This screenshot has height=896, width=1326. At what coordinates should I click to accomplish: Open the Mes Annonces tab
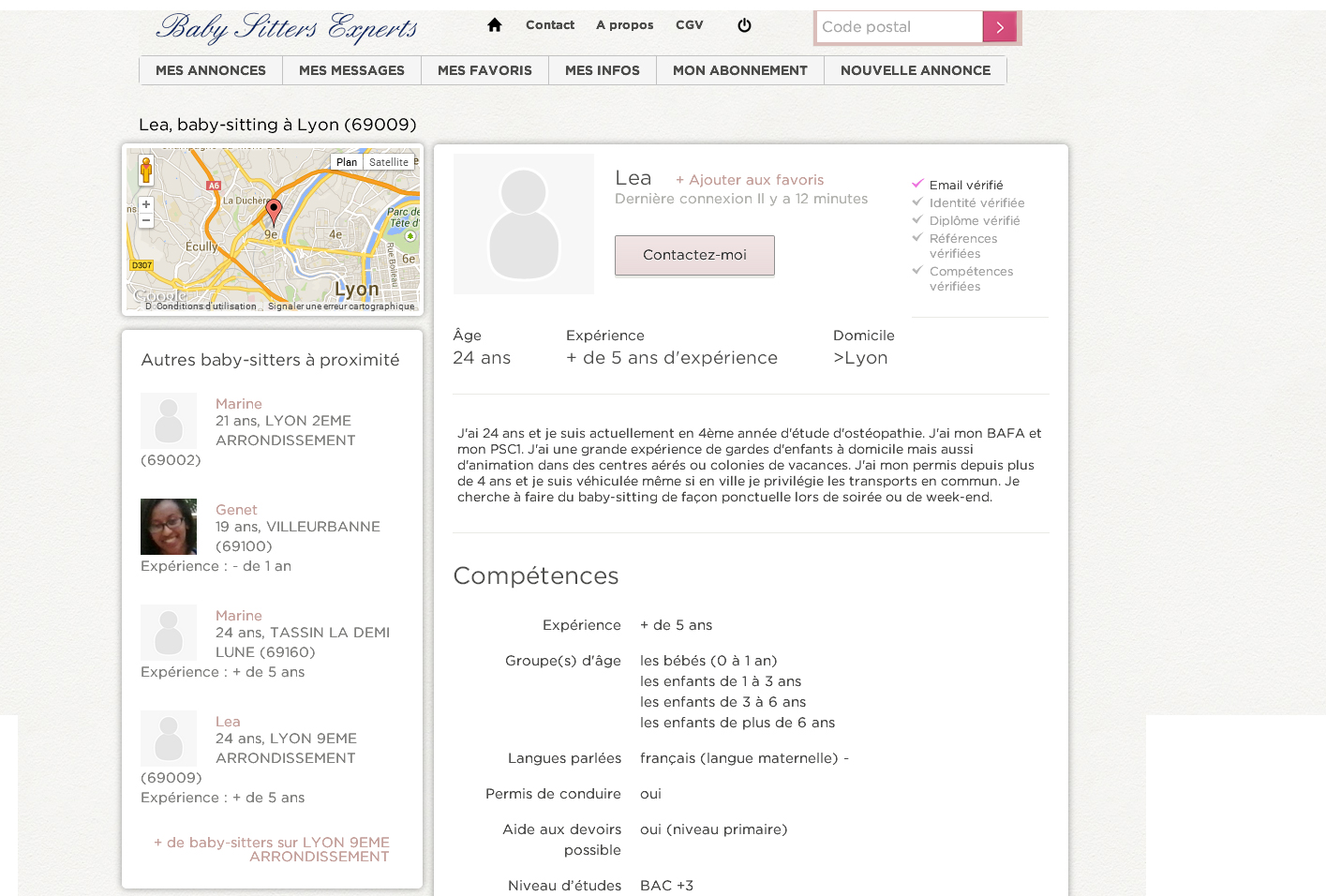tap(211, 70)
